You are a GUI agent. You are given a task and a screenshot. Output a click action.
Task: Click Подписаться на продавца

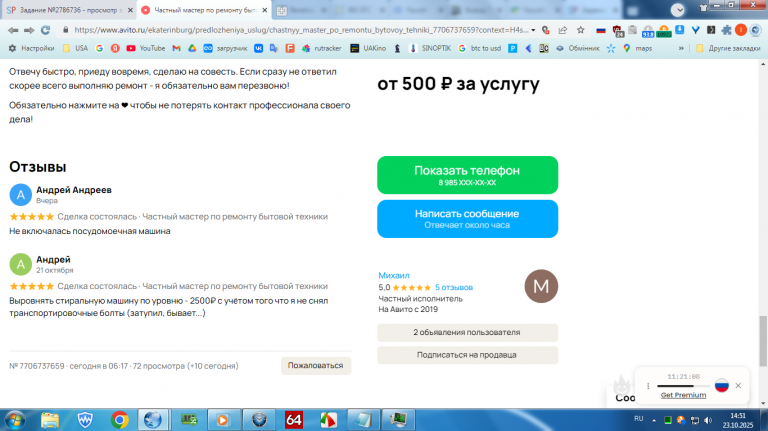click(467, 355)
